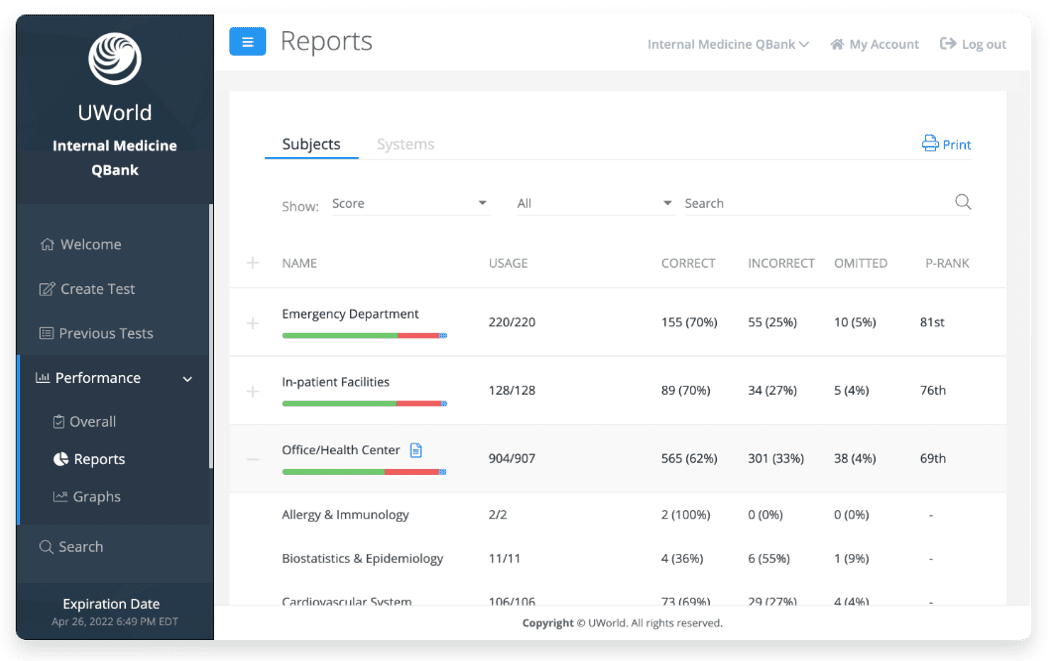The width and height of the screenshot is (1055, 661).
Task: Click the Log out link
Action: click(x=973, y=44)
